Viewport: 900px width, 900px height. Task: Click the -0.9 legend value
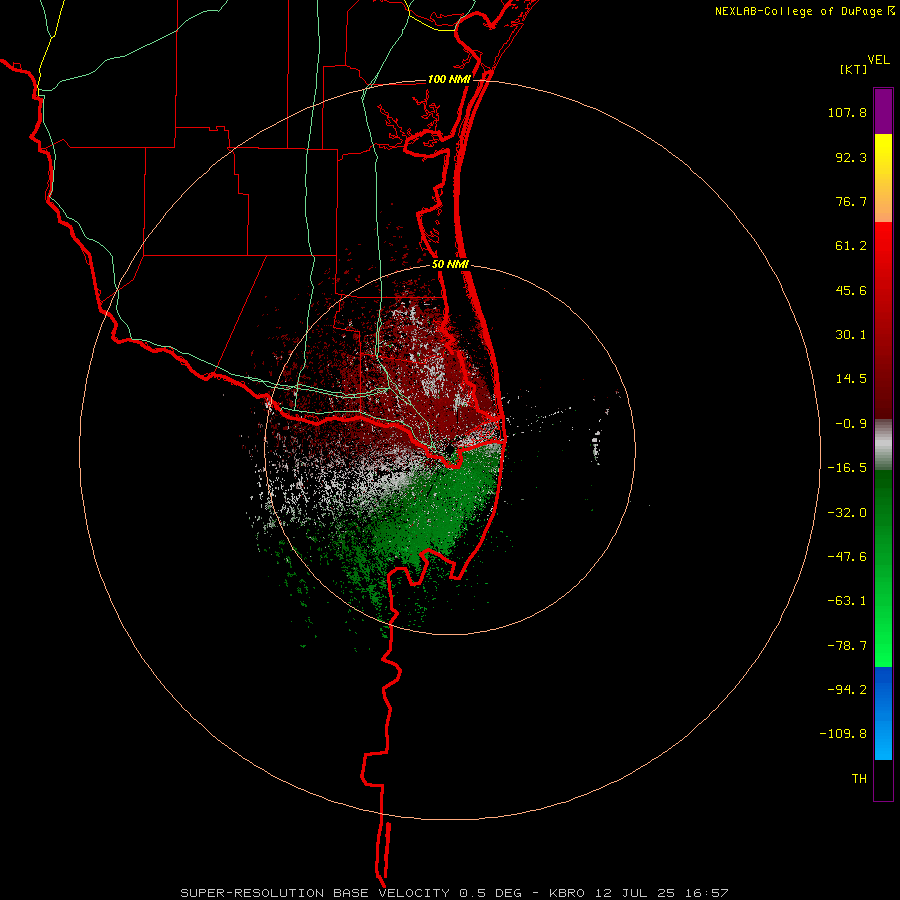pos(851,424)
